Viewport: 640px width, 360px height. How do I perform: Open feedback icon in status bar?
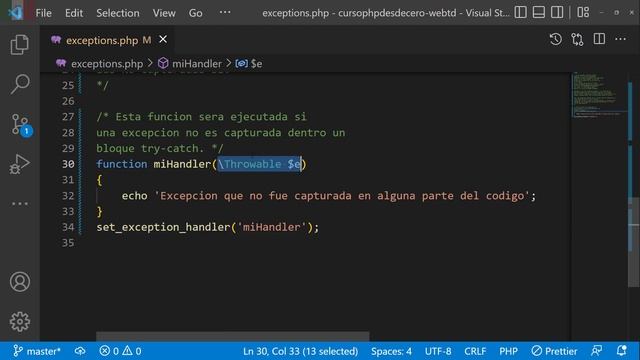click(x=597, y=351)
